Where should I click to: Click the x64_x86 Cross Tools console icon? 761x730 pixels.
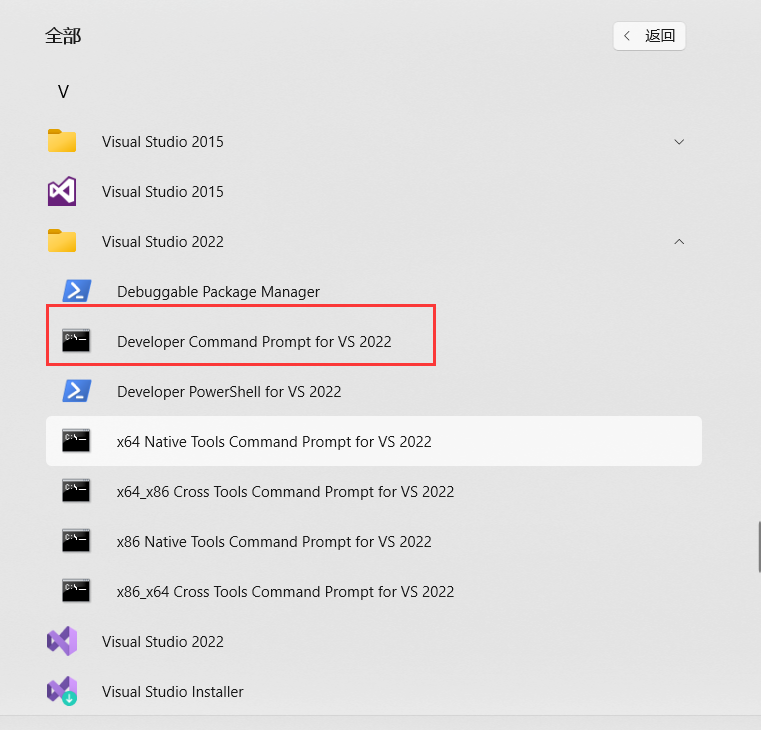tap(76, 491)
